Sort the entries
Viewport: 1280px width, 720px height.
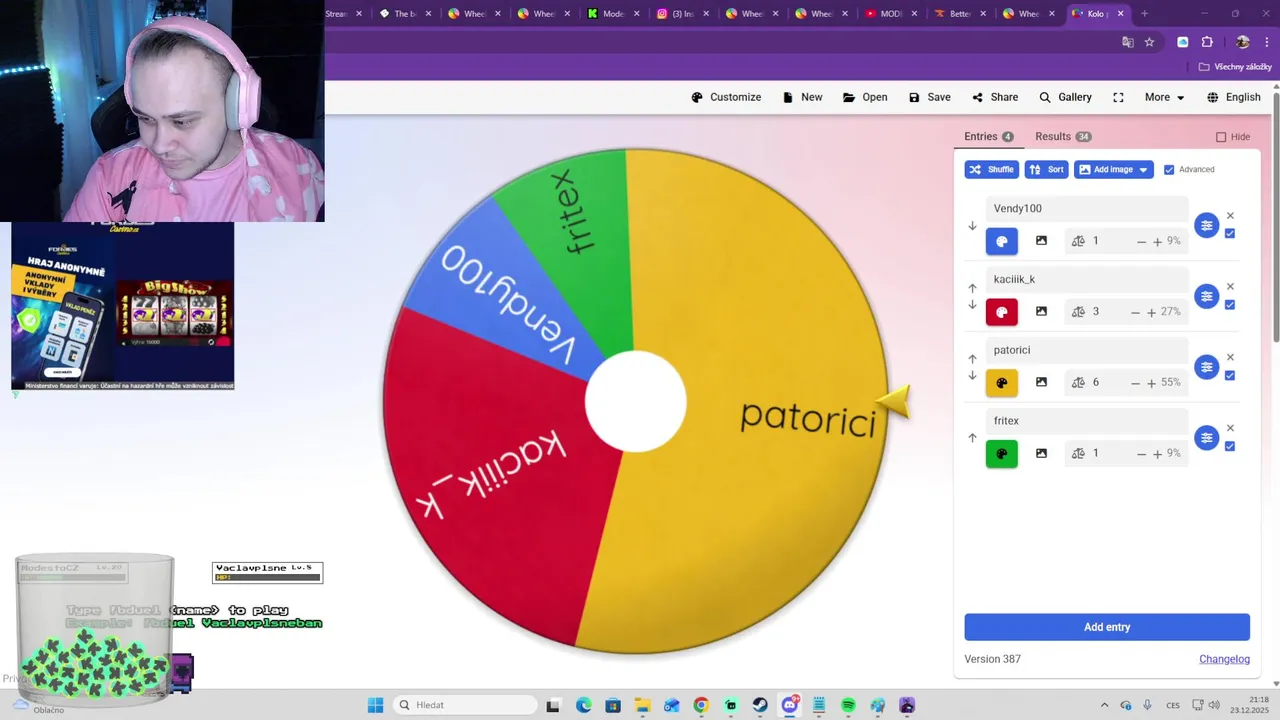pyautogui.click(x=1046, y=170)
